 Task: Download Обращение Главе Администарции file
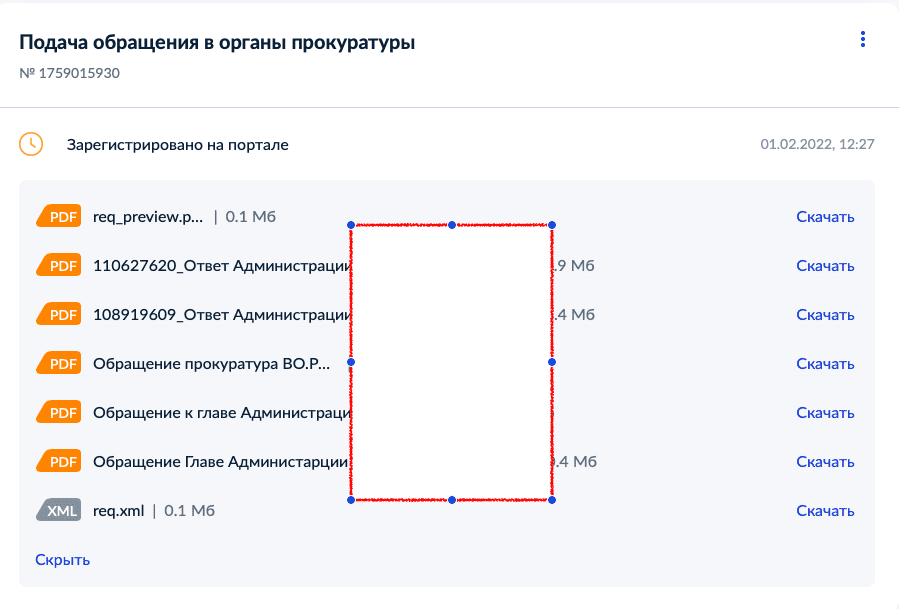click(825, 462)
